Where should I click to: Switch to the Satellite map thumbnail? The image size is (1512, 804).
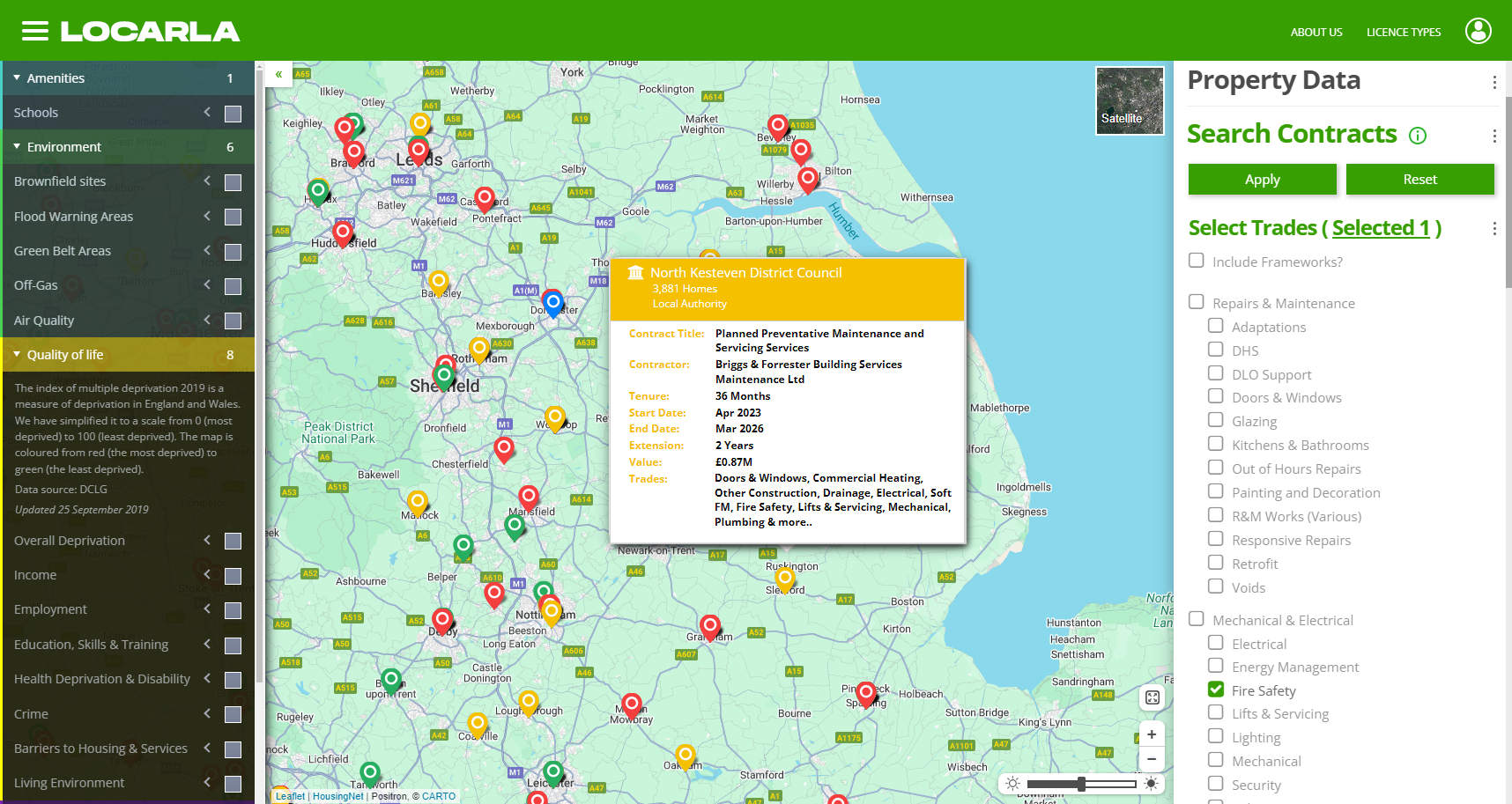click(x=1130, y=100)
